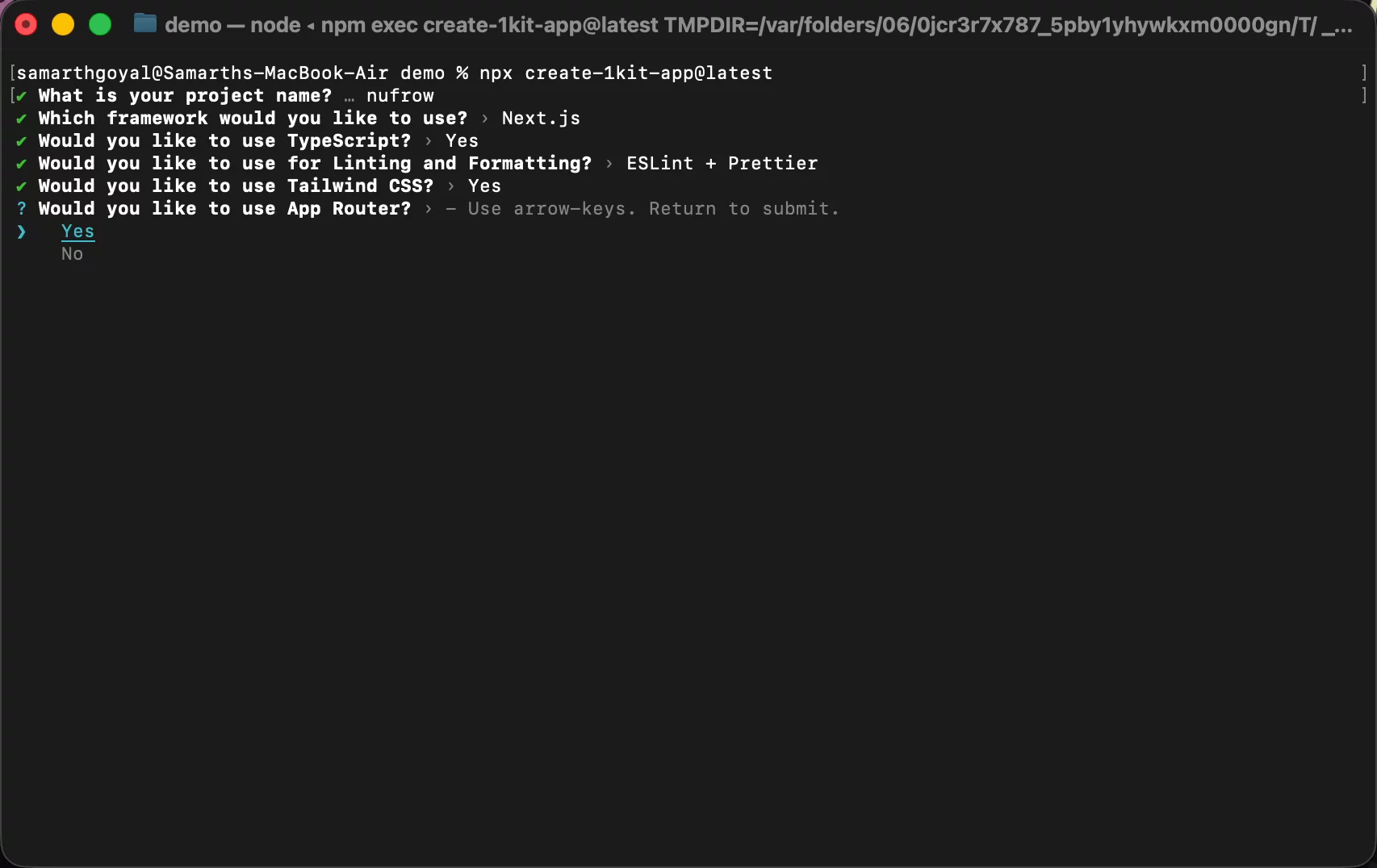Click the red close window button
This screenshot has height=868, width=1377.
pos(26,25)
